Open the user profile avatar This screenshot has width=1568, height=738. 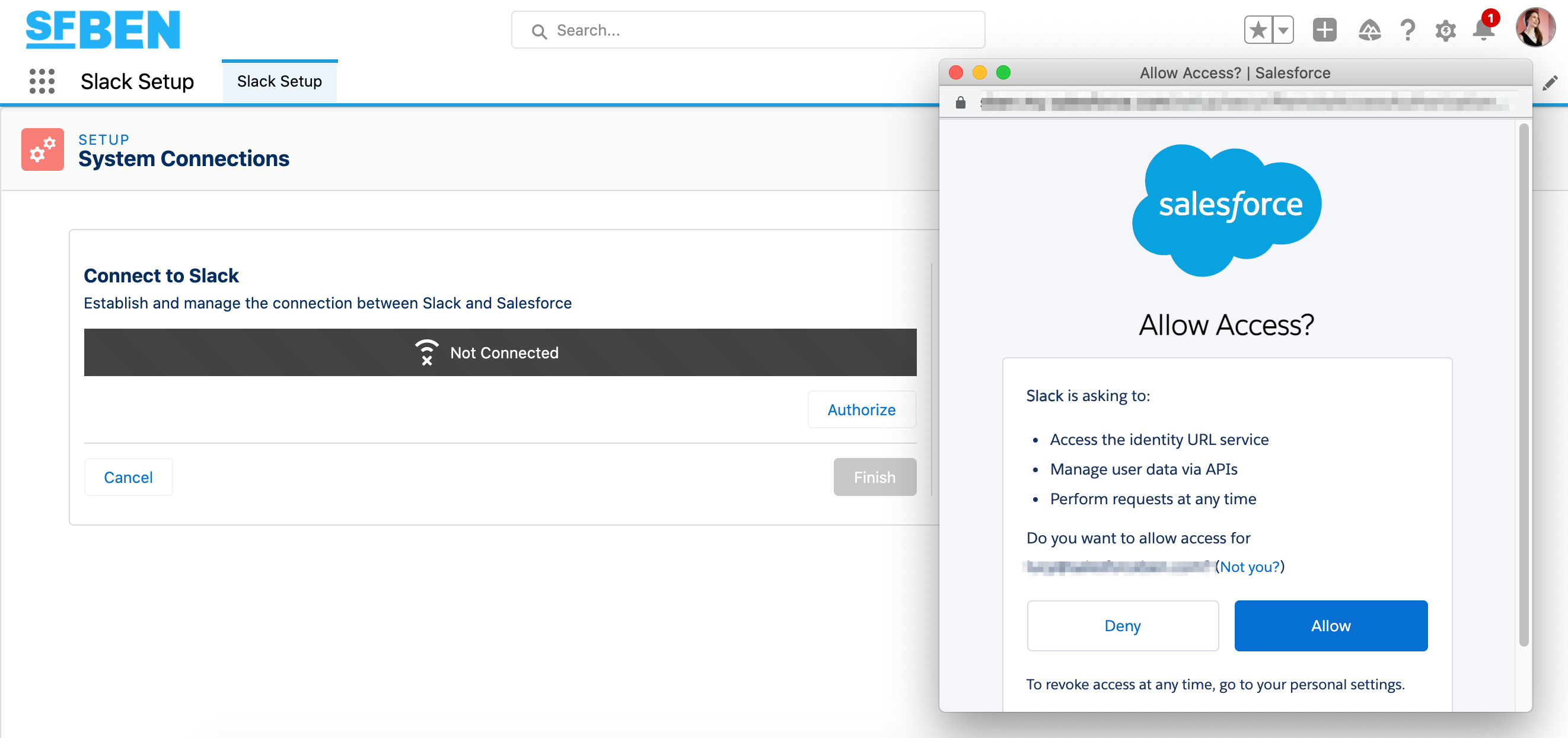point(1535,27)
